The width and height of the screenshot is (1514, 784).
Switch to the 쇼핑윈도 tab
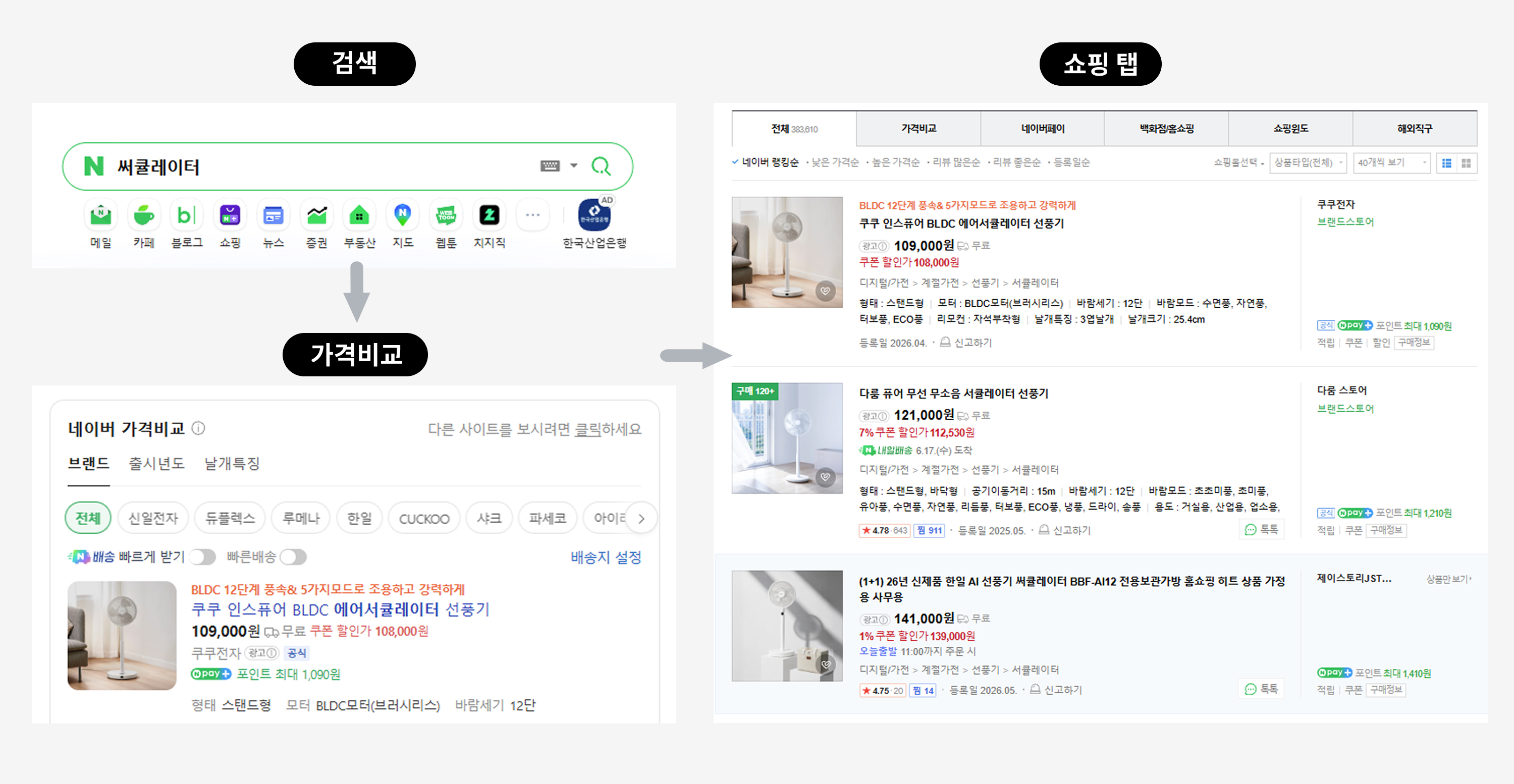pyautogui.click(x=1290, y=129)
